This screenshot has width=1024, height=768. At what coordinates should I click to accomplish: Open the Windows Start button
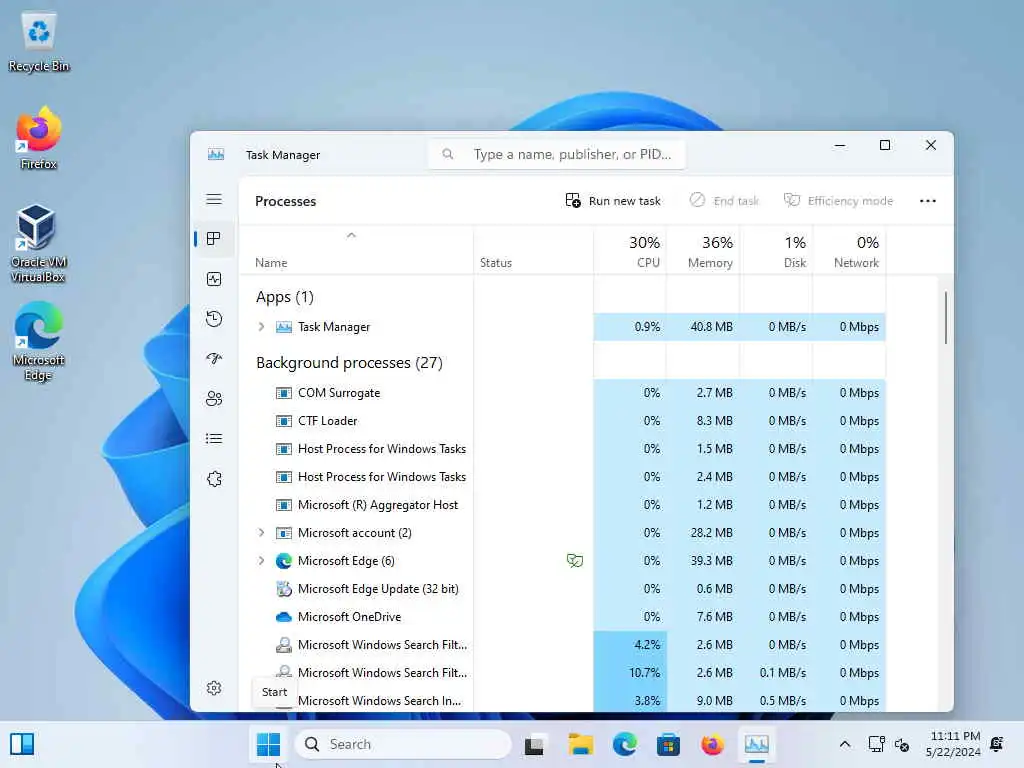click(268, 744)
